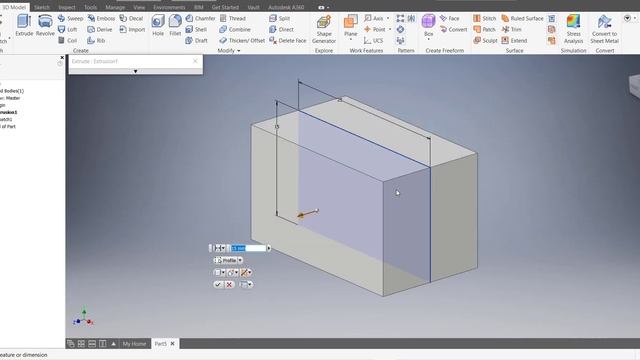Pick the Coil tool

coord(68,40)
